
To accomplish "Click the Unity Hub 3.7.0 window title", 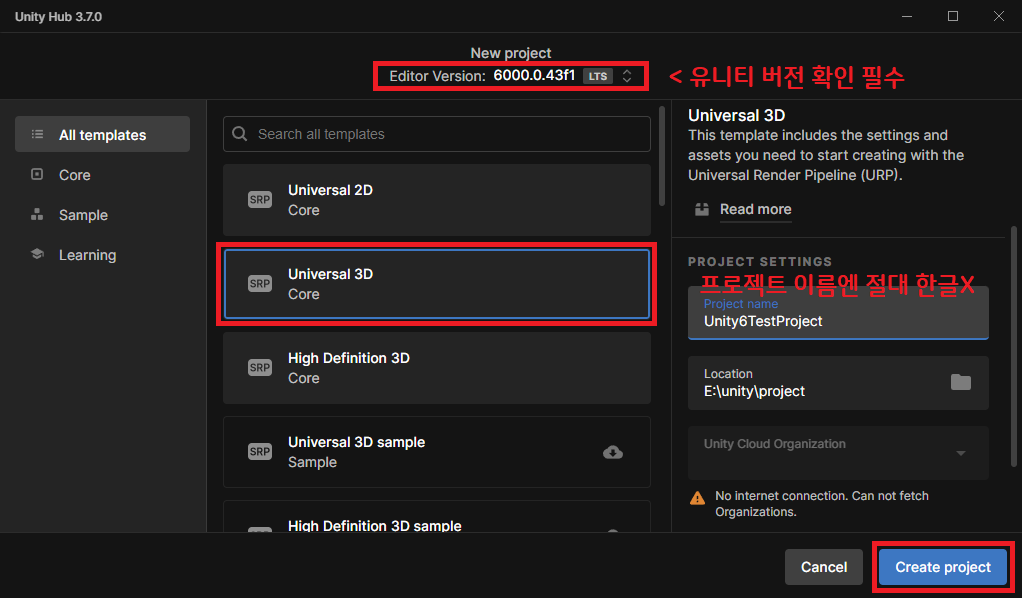I will (x=58, y=16).
